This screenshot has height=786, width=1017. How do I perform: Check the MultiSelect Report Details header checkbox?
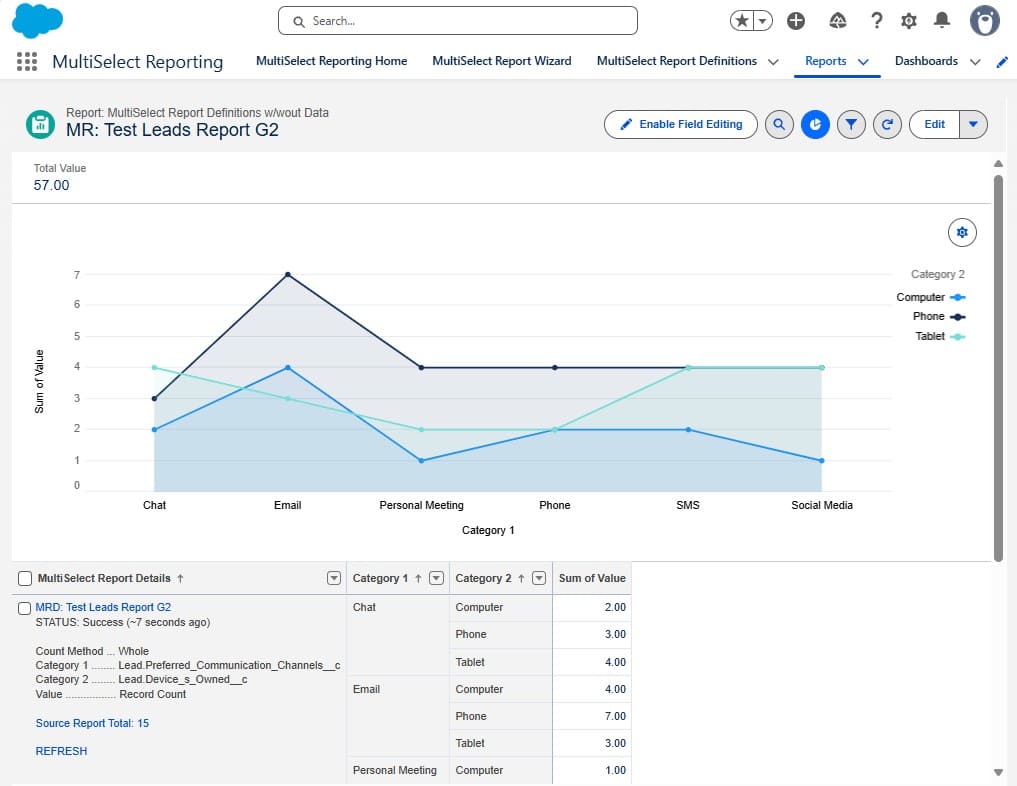[24, 577]
